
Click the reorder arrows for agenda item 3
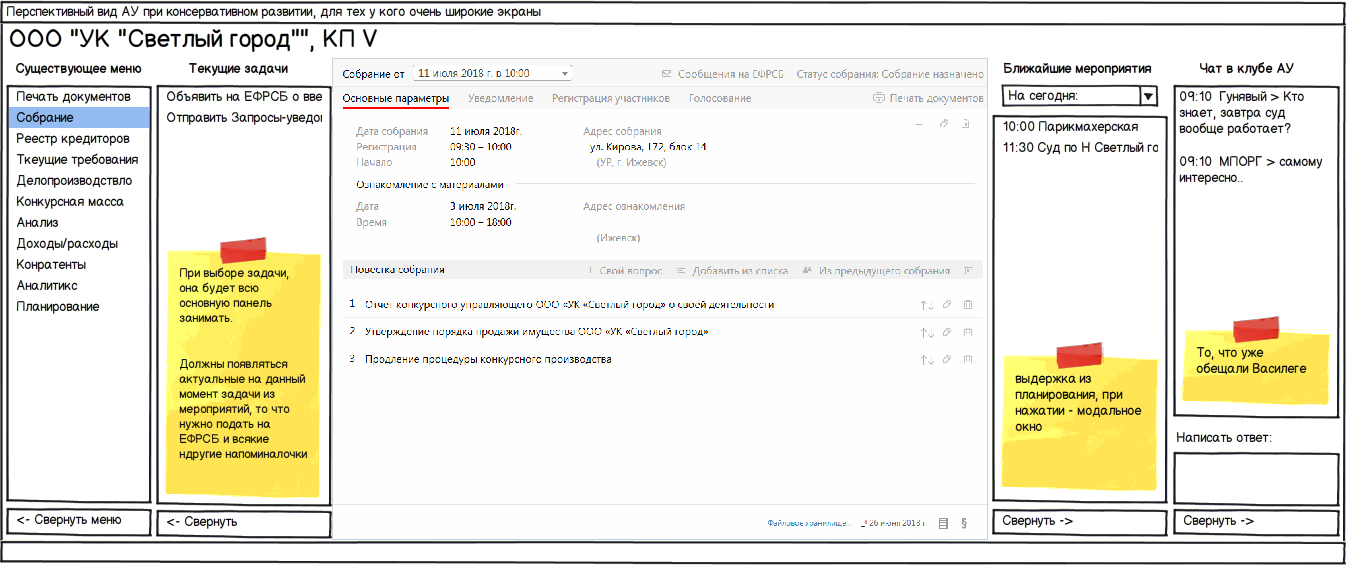926,359
